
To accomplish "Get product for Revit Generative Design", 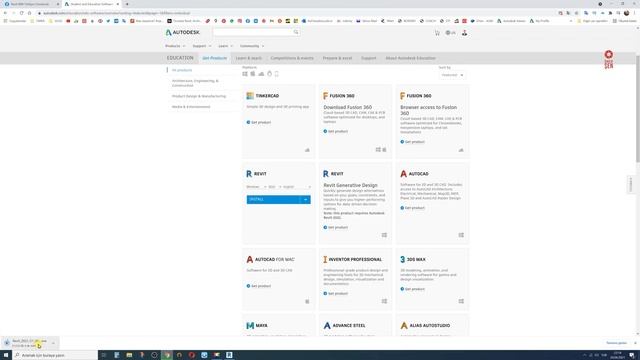I will 336,227.
